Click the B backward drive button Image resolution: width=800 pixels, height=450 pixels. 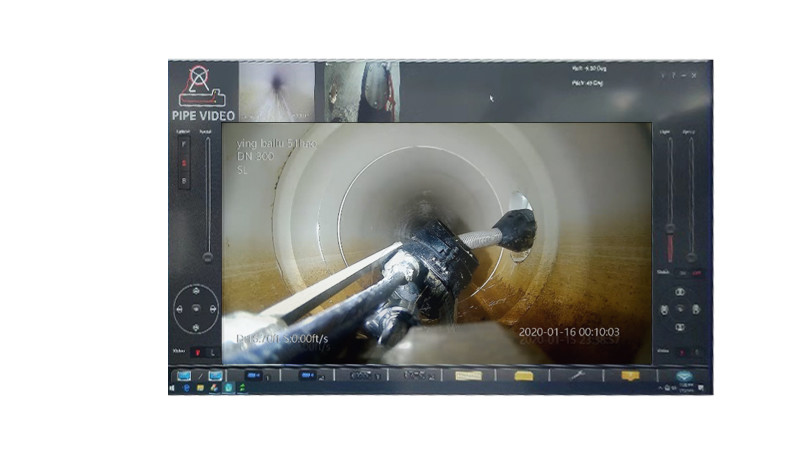184,181
